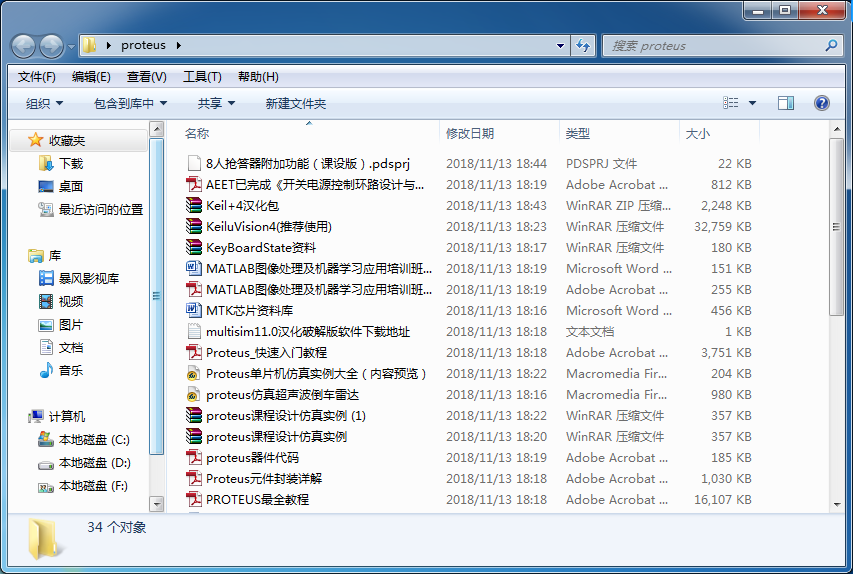Open the 工具(T) menu

(202, 77)
